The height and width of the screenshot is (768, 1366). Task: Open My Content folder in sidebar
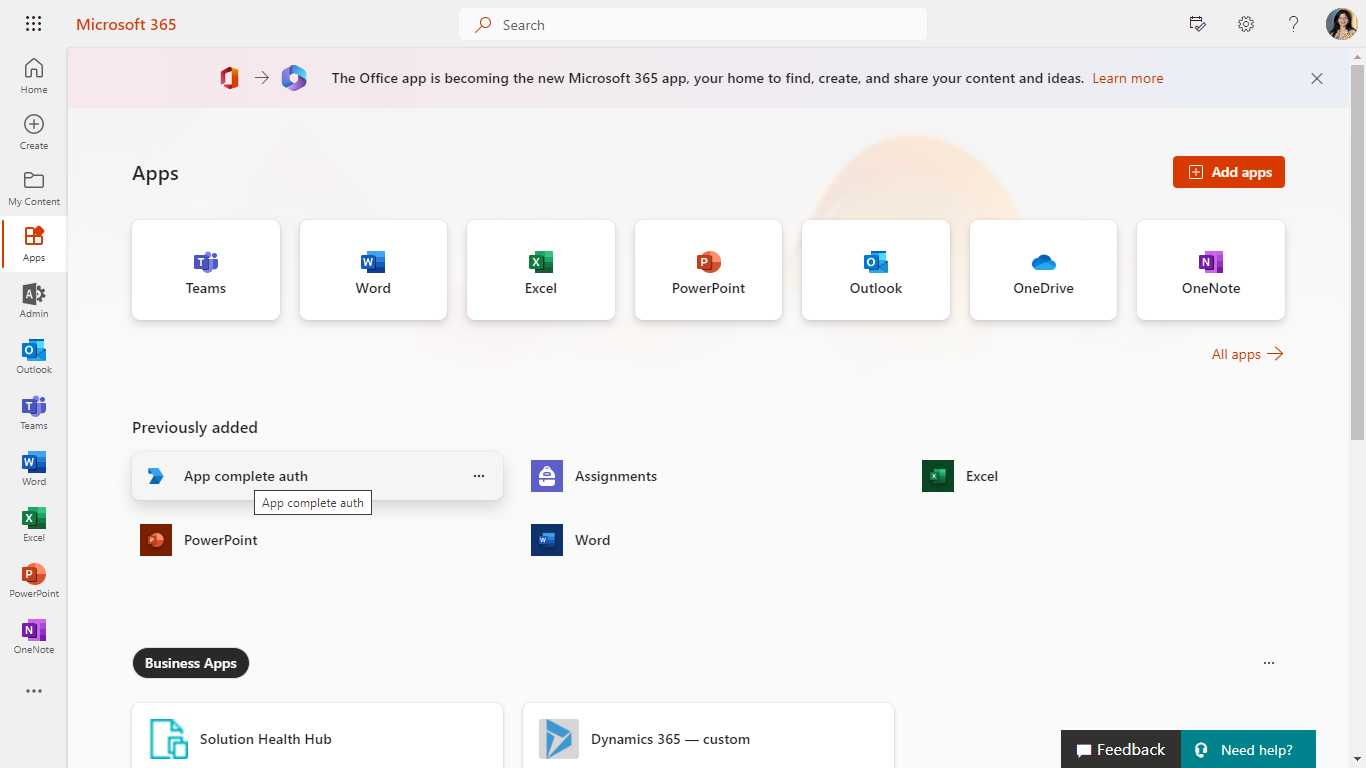pos(34,188)
